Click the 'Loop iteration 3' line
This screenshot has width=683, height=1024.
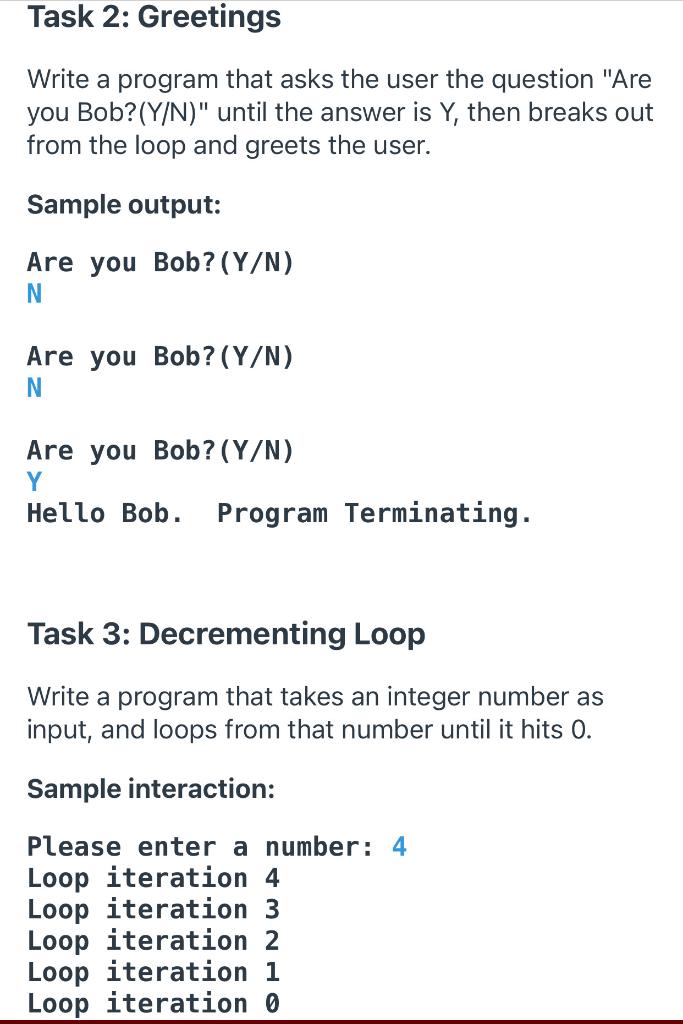153,910
